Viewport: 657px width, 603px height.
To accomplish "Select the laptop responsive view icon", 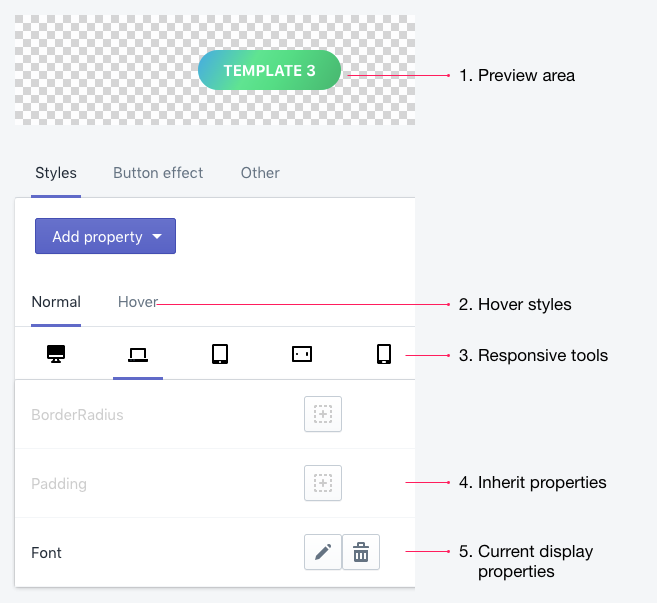I will click(x=138, y=355).
